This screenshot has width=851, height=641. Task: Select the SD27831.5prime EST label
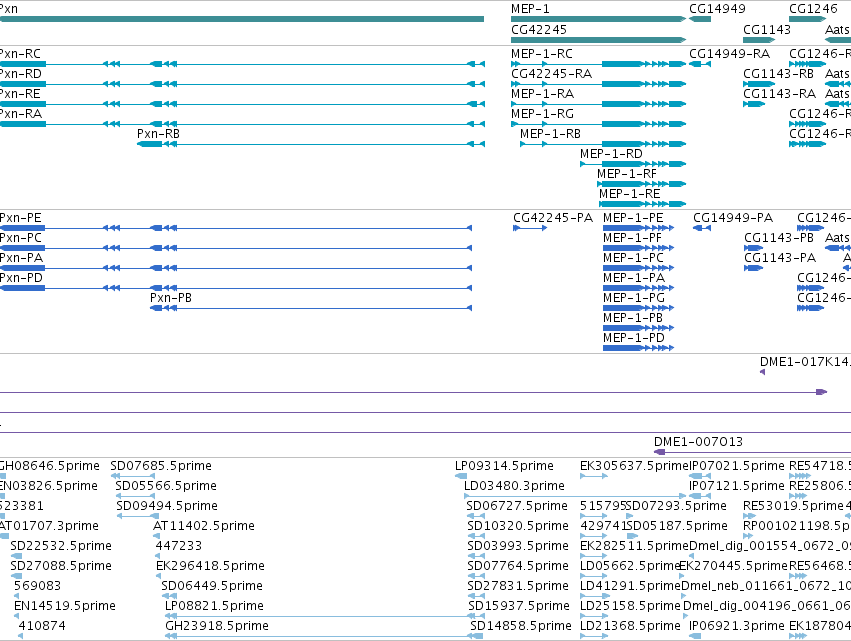[518, 586]
